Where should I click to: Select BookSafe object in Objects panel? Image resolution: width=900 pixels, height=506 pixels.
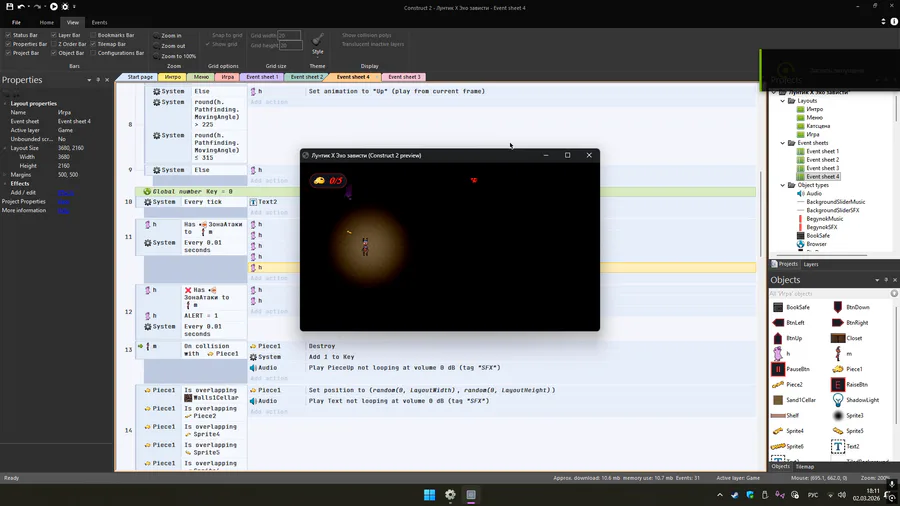pos(792,308)
